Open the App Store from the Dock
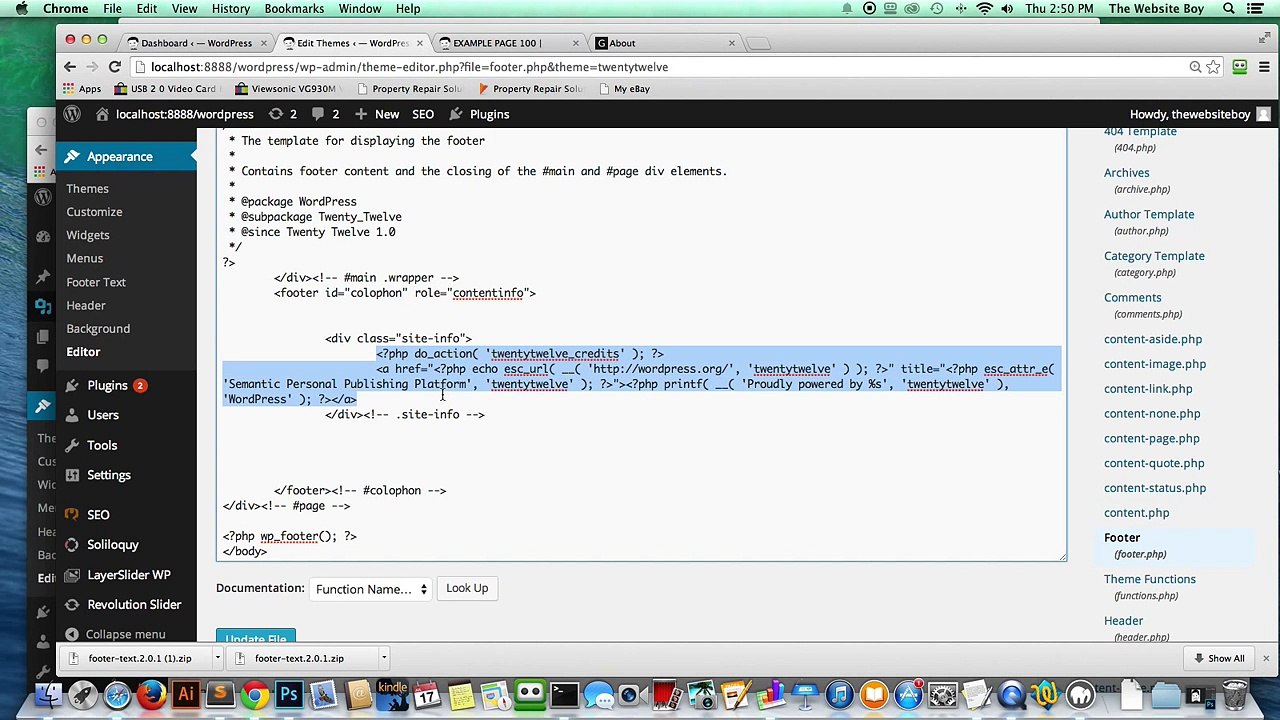 pos(908,694)
